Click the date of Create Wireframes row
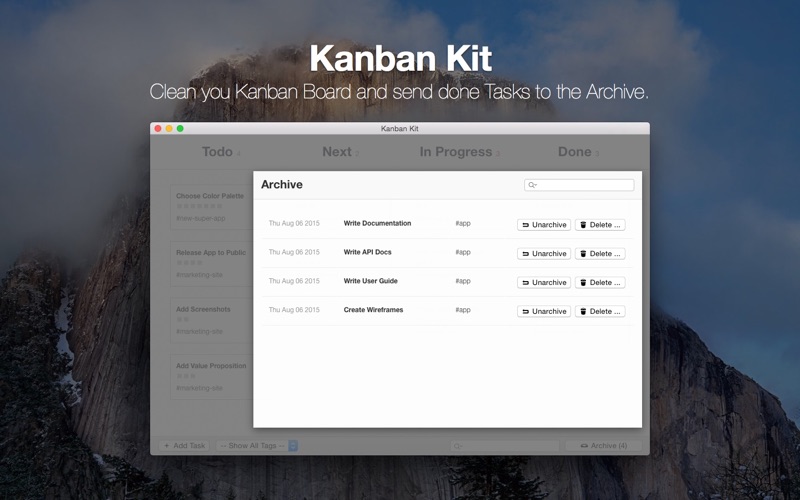 tap(294, 310)
